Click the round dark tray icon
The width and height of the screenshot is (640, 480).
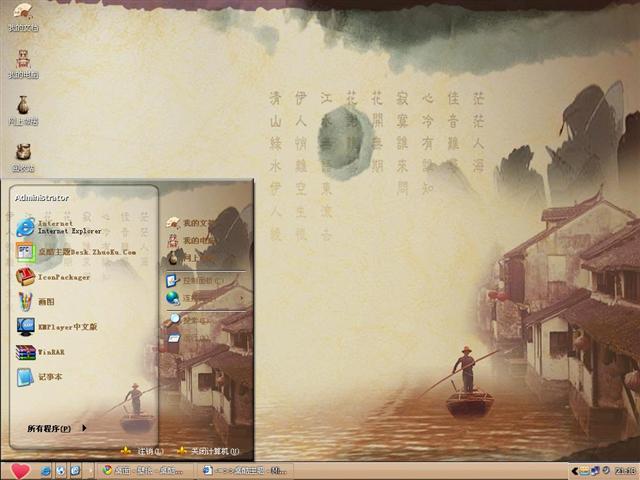(x=606, y=471)
